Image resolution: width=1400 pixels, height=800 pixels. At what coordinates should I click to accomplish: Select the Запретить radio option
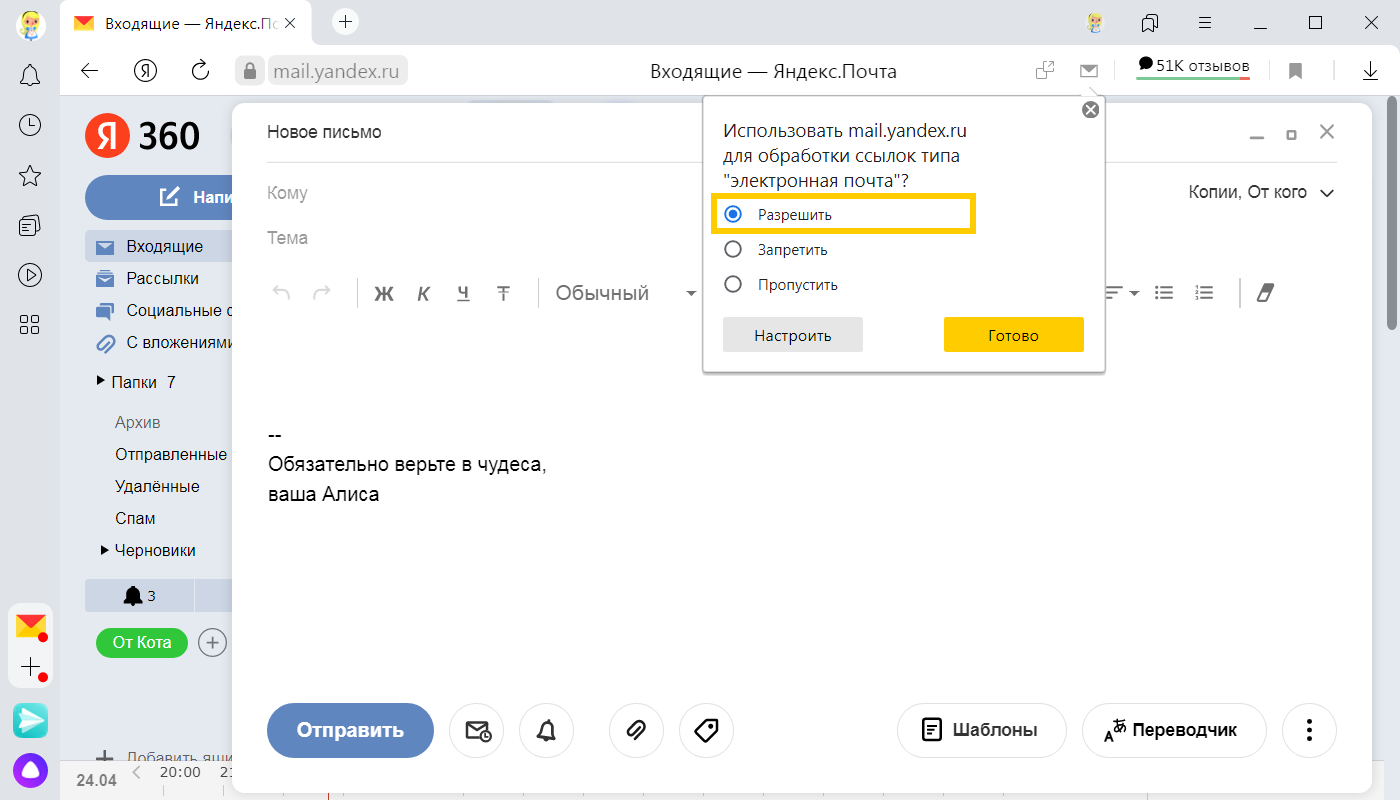733,249
